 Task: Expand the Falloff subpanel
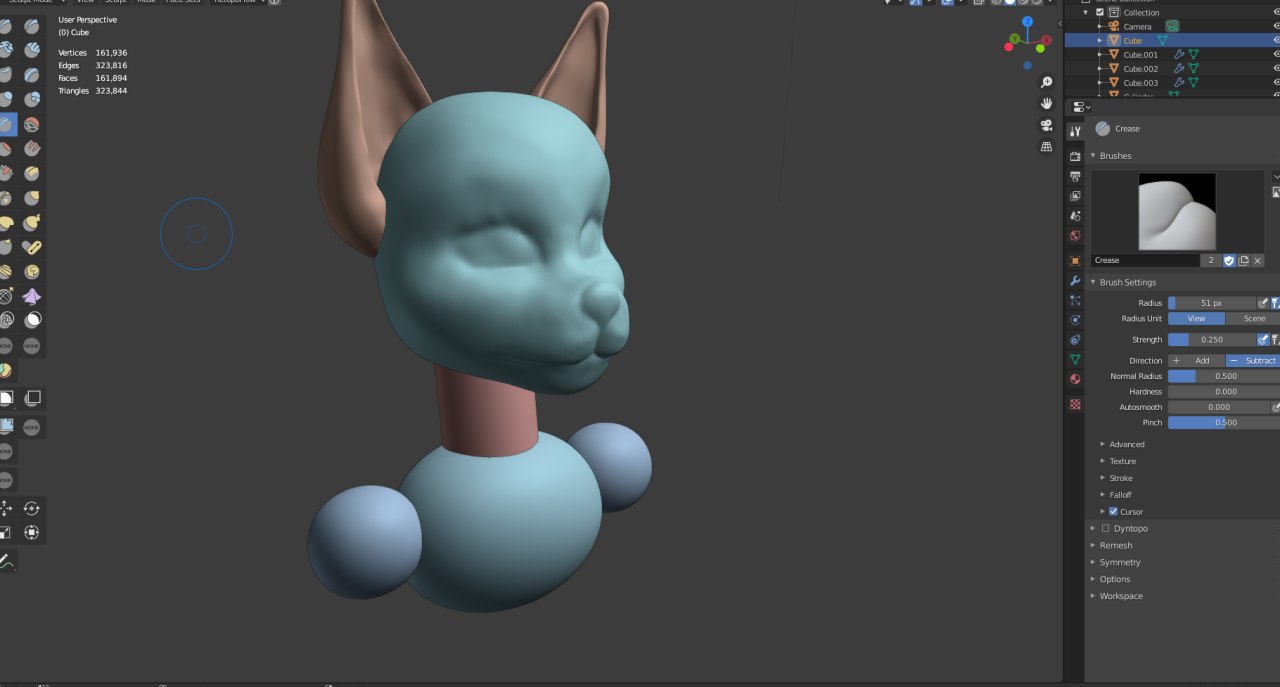pyautogui.click(x=1103, y=494)
